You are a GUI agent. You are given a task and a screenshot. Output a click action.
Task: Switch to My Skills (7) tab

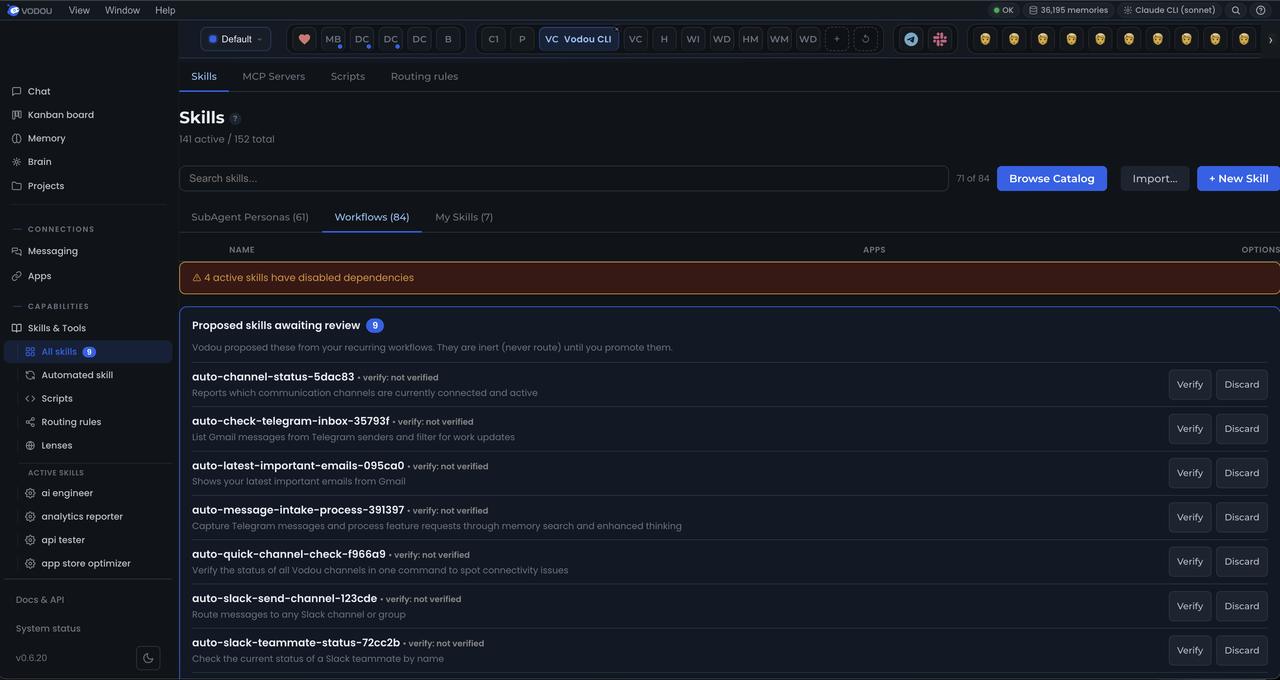click(x=464, y=217)
